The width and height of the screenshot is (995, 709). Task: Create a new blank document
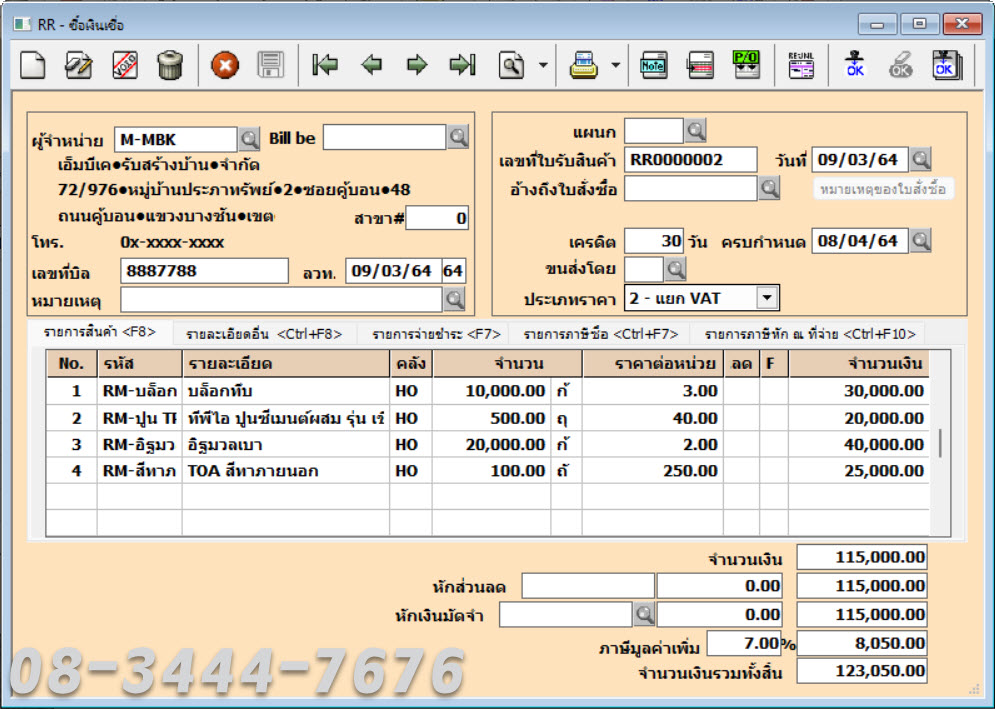coord(32,65)
